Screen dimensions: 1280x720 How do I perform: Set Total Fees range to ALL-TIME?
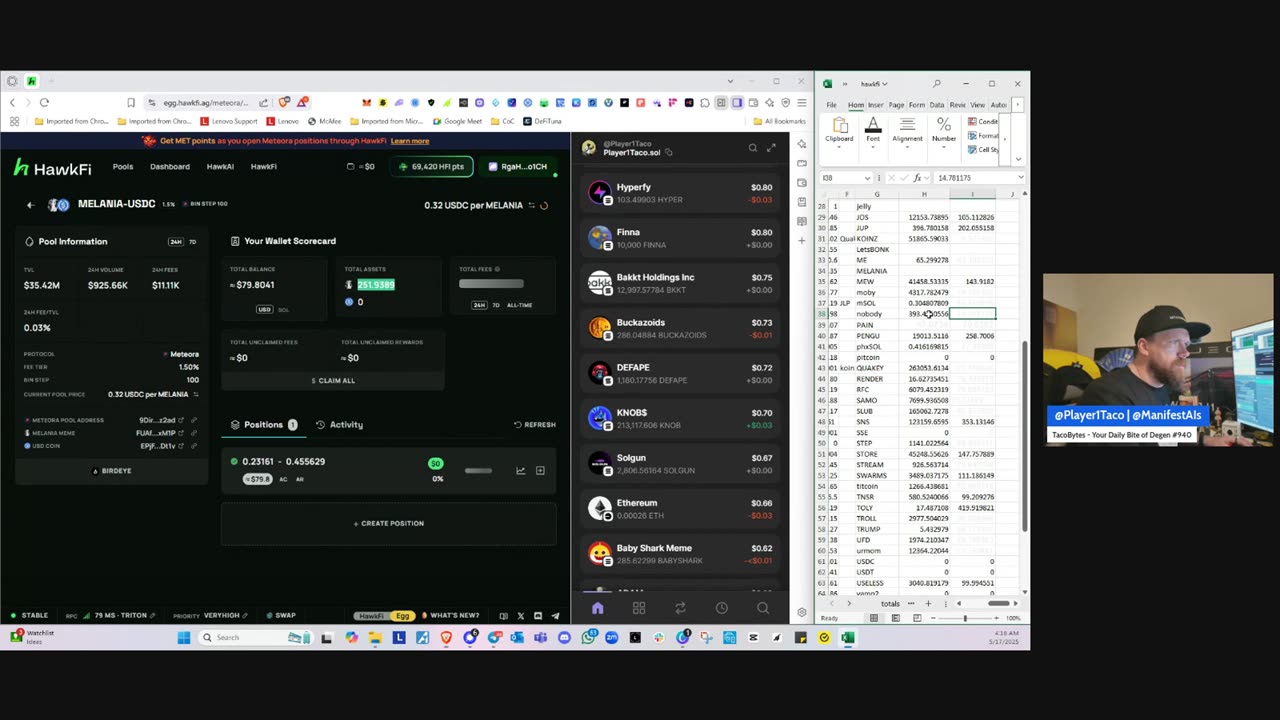(x=519, y=305)
